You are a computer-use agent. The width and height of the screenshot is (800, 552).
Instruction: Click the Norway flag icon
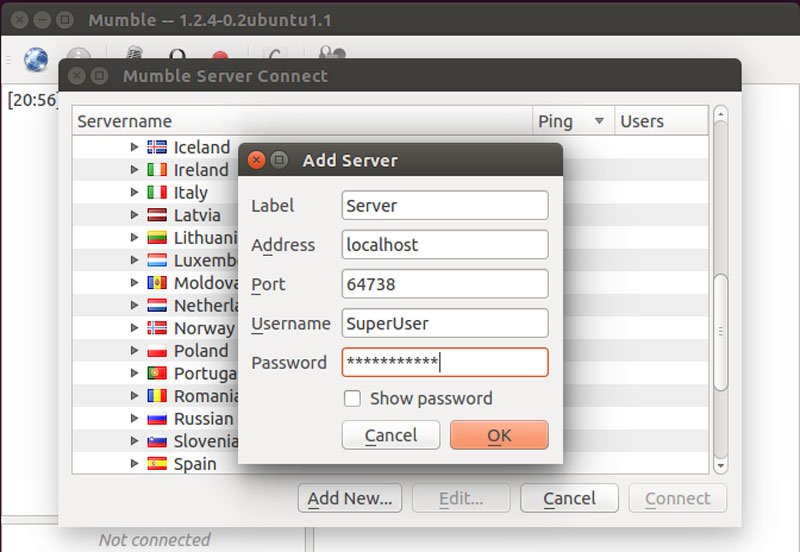[x=157, y=328]
